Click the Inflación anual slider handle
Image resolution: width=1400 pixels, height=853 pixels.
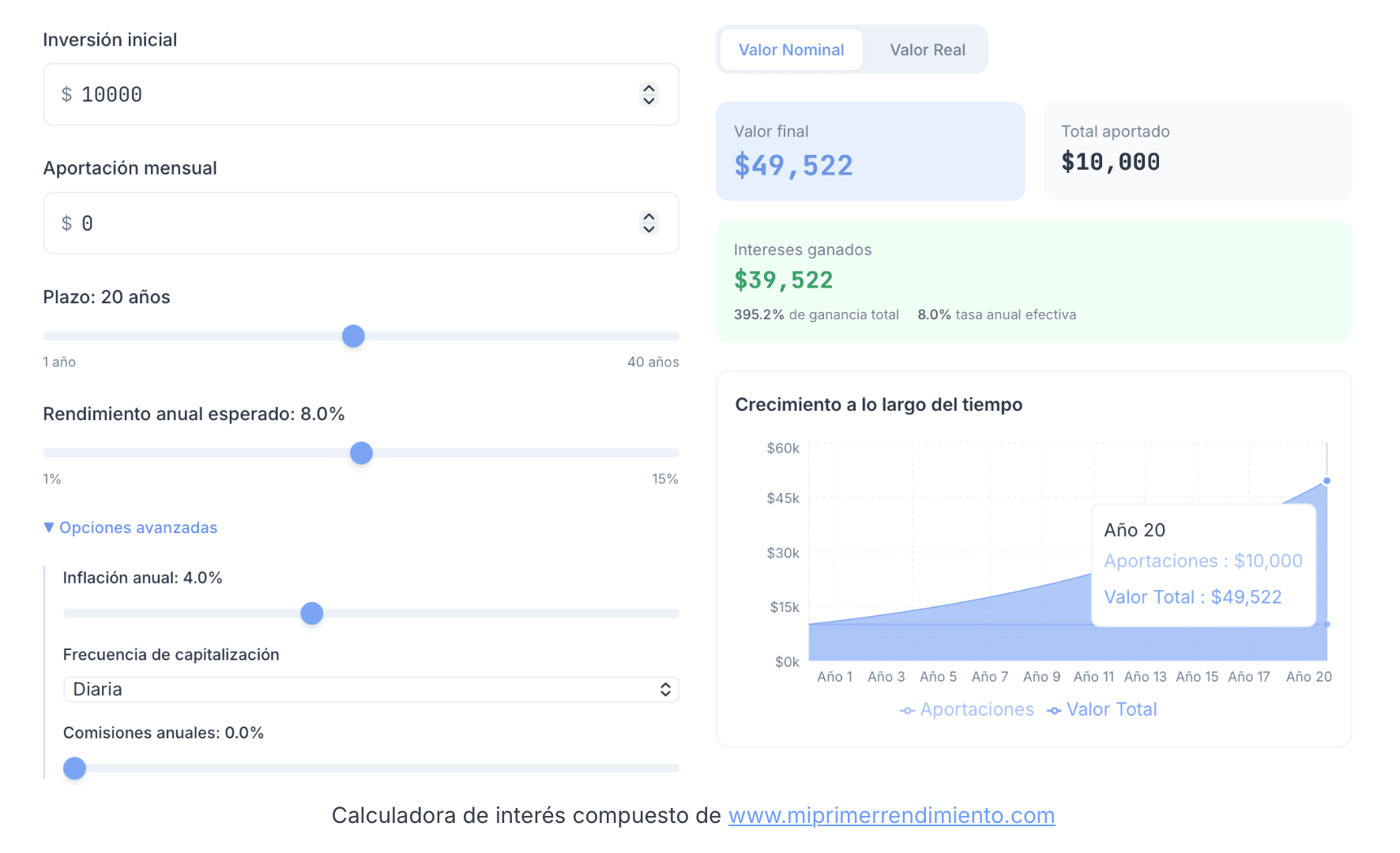(x=312, y=614)
